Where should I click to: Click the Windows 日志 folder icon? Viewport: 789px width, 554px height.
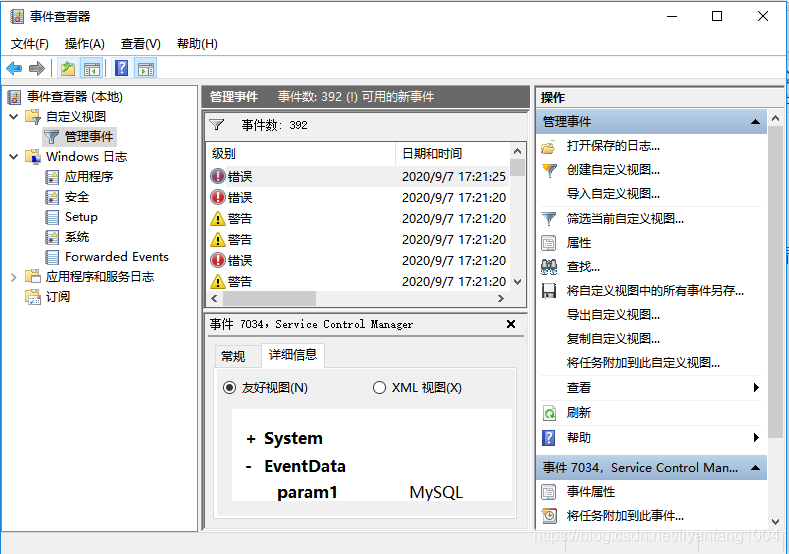pos(33,156)
